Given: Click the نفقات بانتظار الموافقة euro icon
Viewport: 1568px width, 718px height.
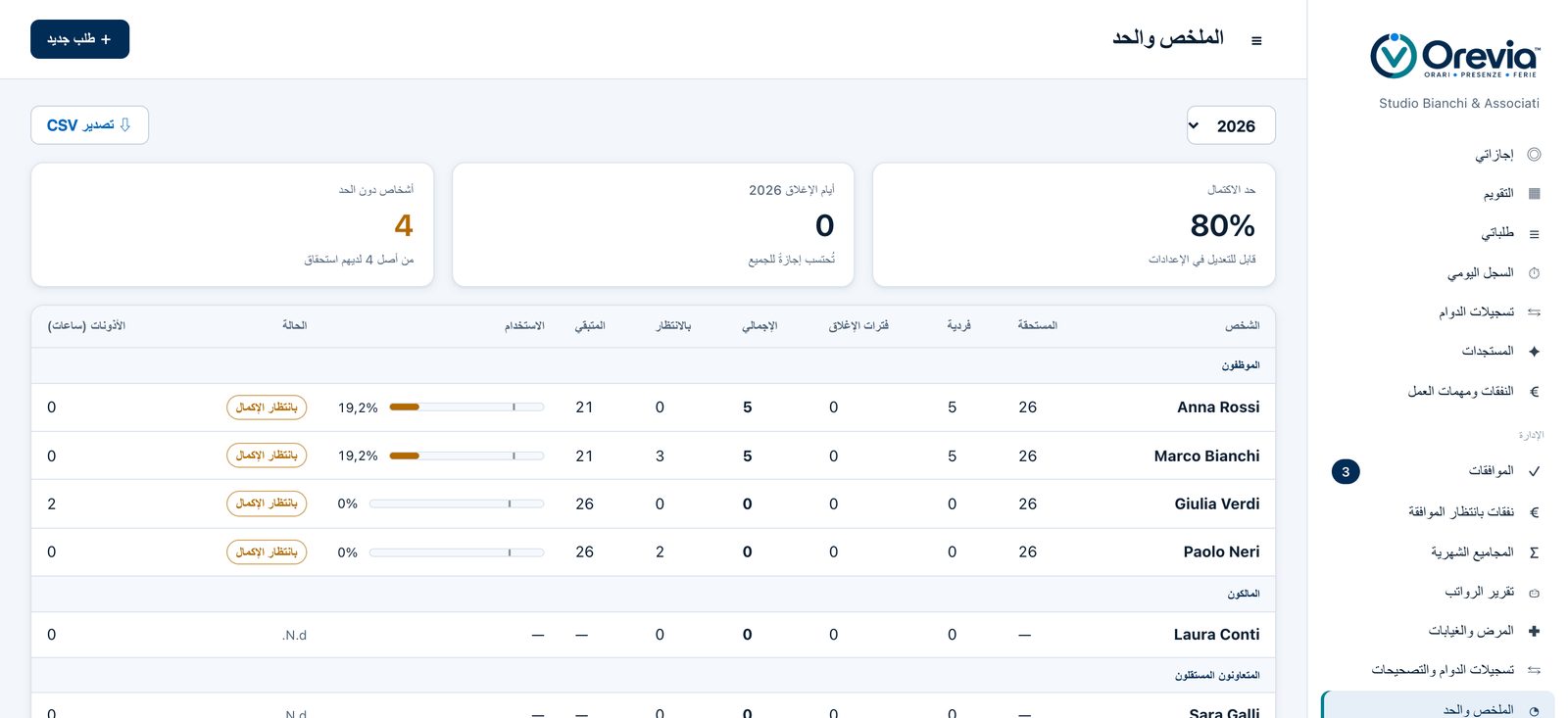Looking at the screenshot, I should coord(1534,512).
